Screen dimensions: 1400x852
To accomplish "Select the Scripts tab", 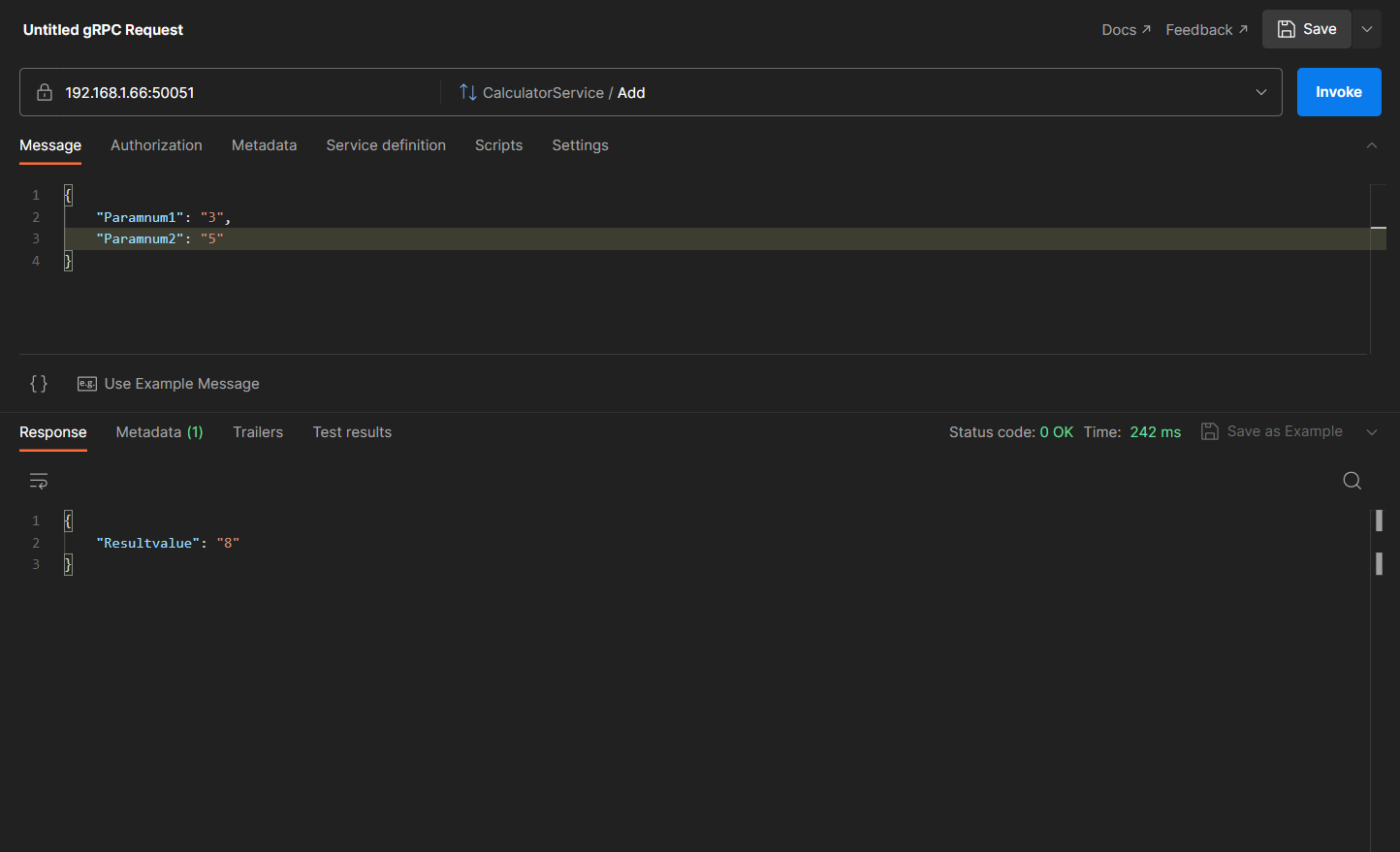I will point(498,145).
